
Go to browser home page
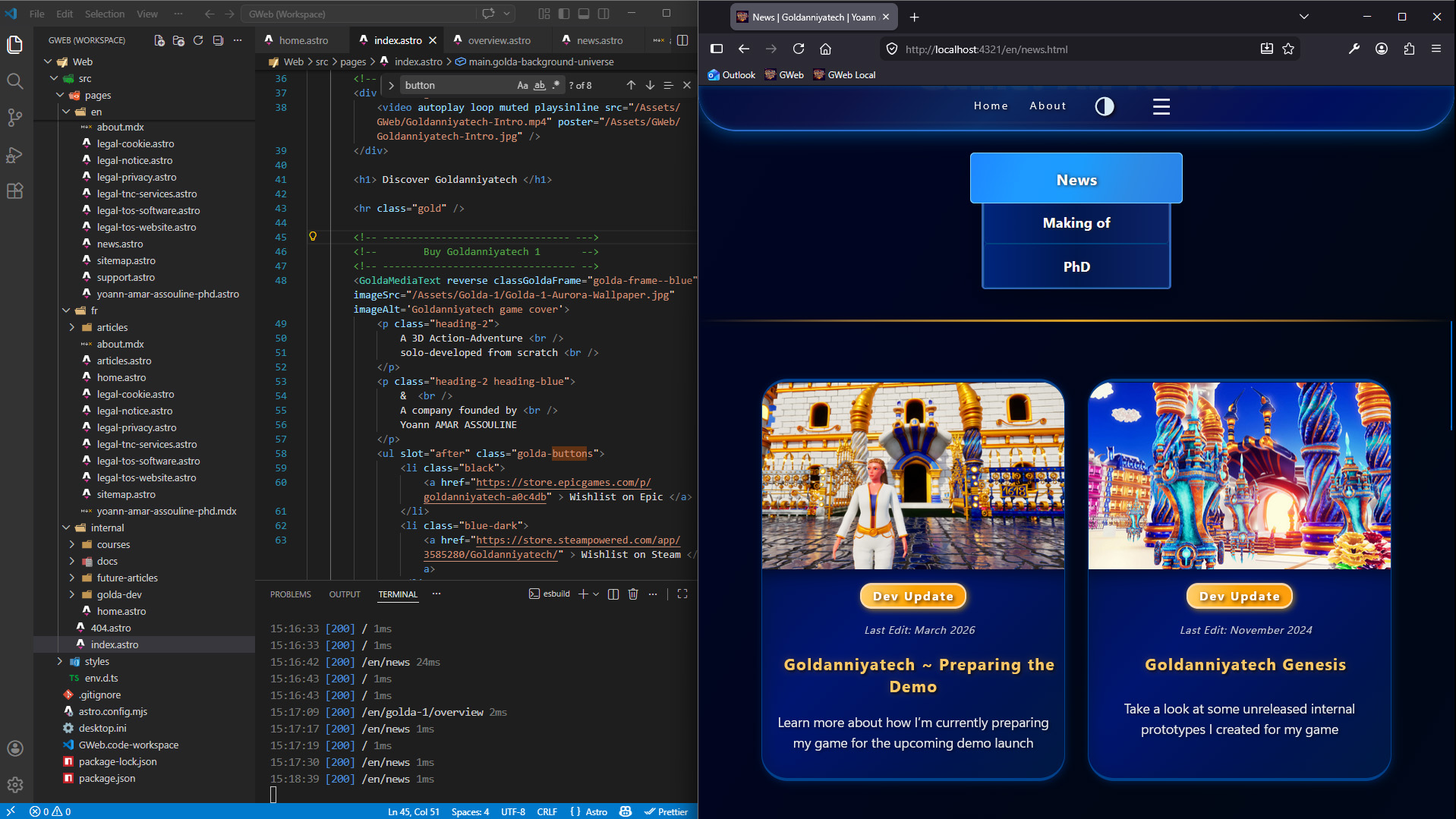point(826,49)
